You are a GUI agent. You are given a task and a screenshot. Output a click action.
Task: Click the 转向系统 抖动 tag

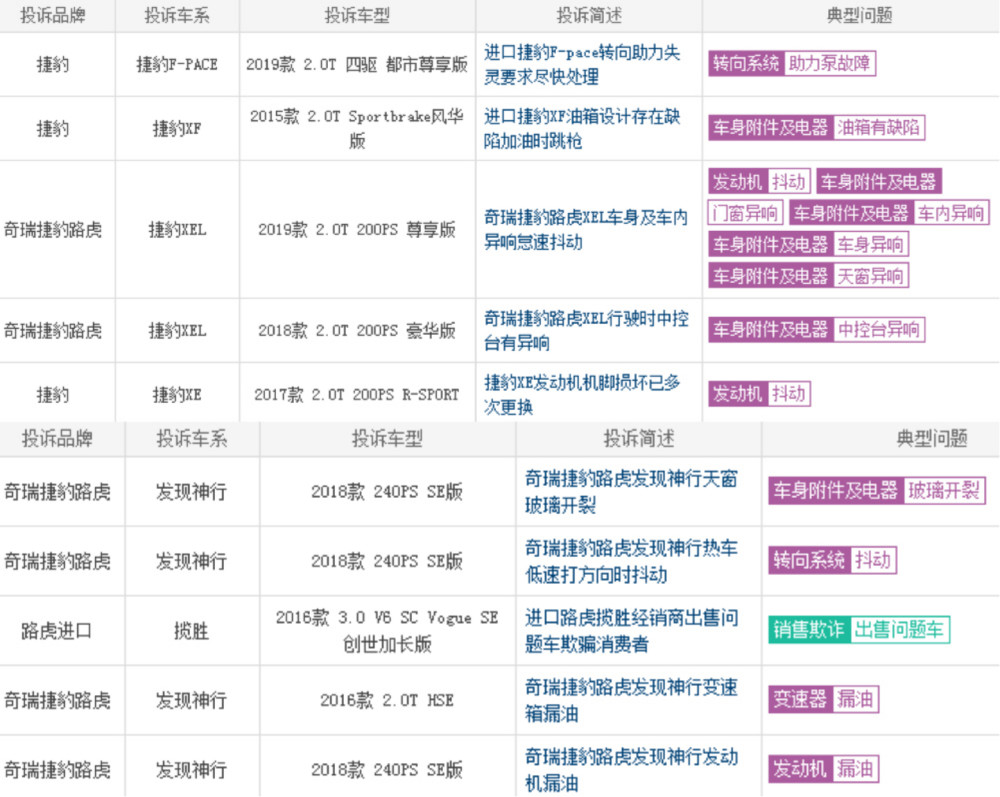[x=832, y=560]
